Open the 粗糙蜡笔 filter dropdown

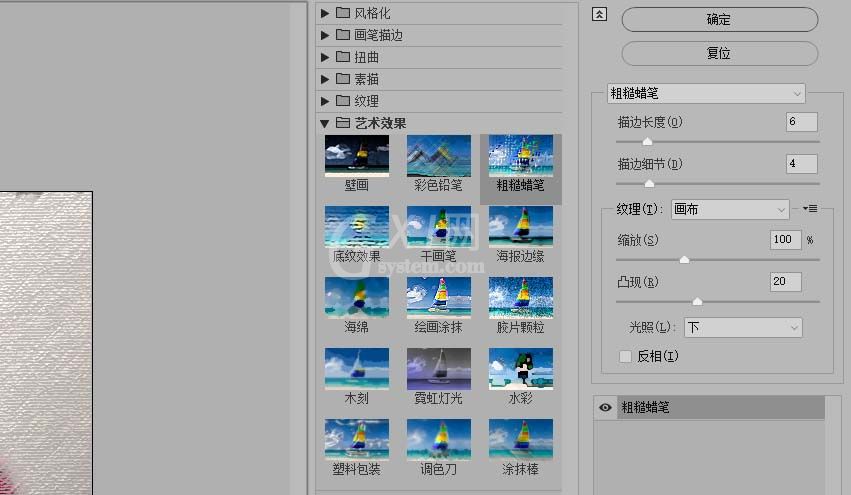coord(706,93)
